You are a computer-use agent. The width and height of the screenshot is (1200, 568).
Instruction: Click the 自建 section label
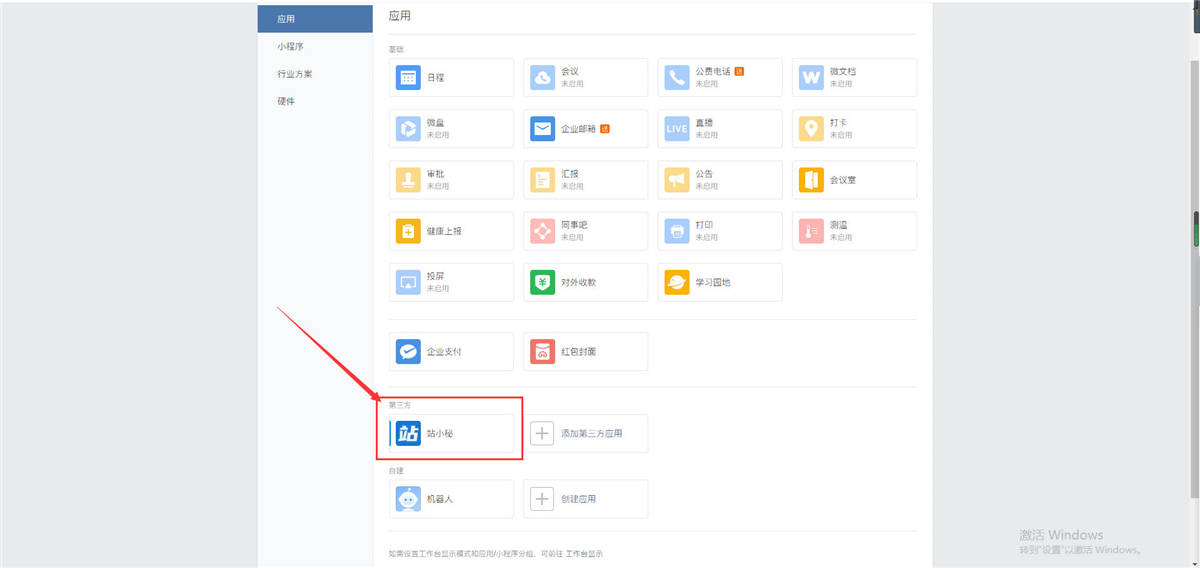[x=397, y=470]
